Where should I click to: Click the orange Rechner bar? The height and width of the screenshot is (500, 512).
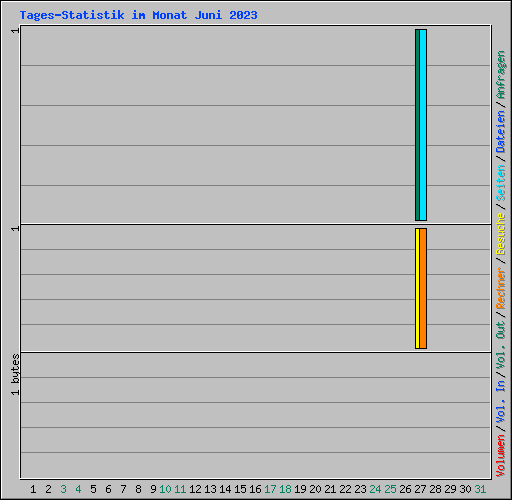(x=423, y=289)
